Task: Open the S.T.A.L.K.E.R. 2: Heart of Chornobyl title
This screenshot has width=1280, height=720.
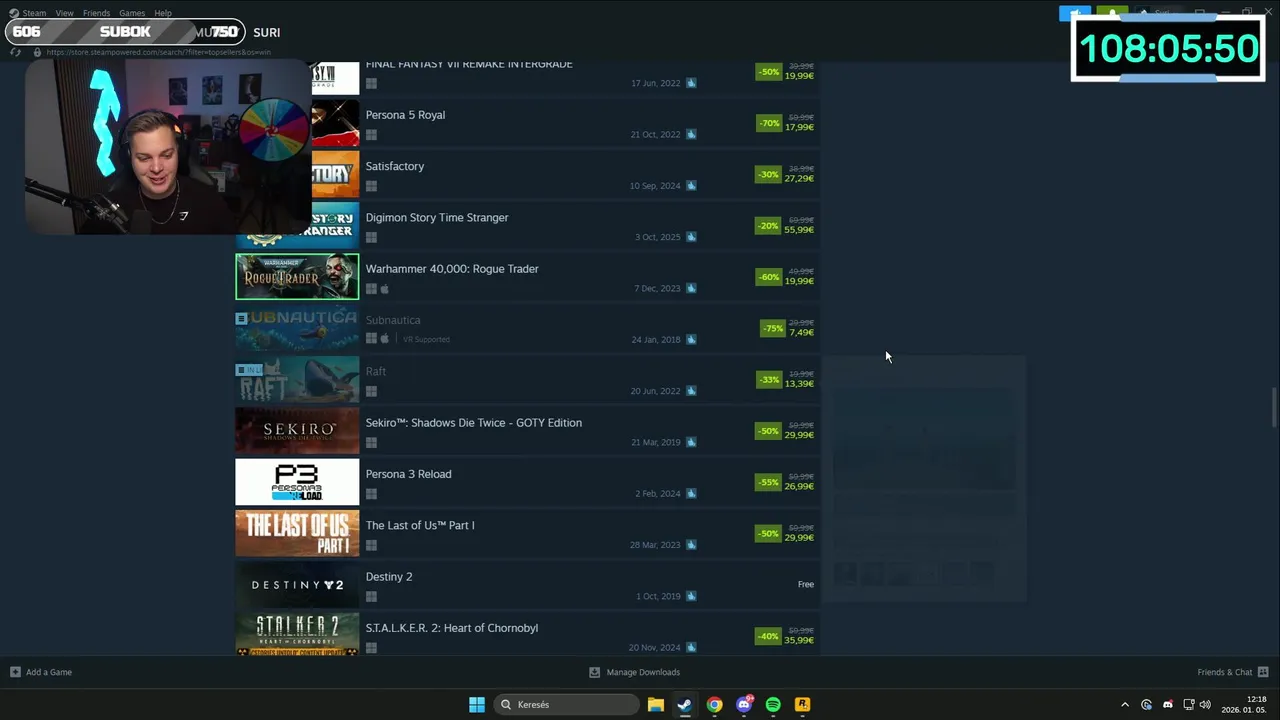Action: coord(452,628)
